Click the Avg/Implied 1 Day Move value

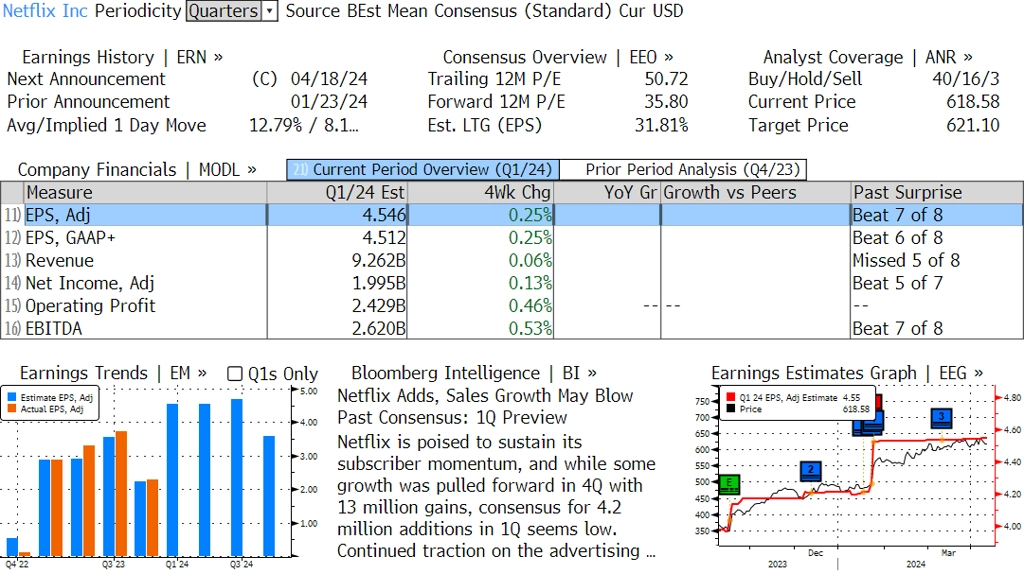(304, 125)
